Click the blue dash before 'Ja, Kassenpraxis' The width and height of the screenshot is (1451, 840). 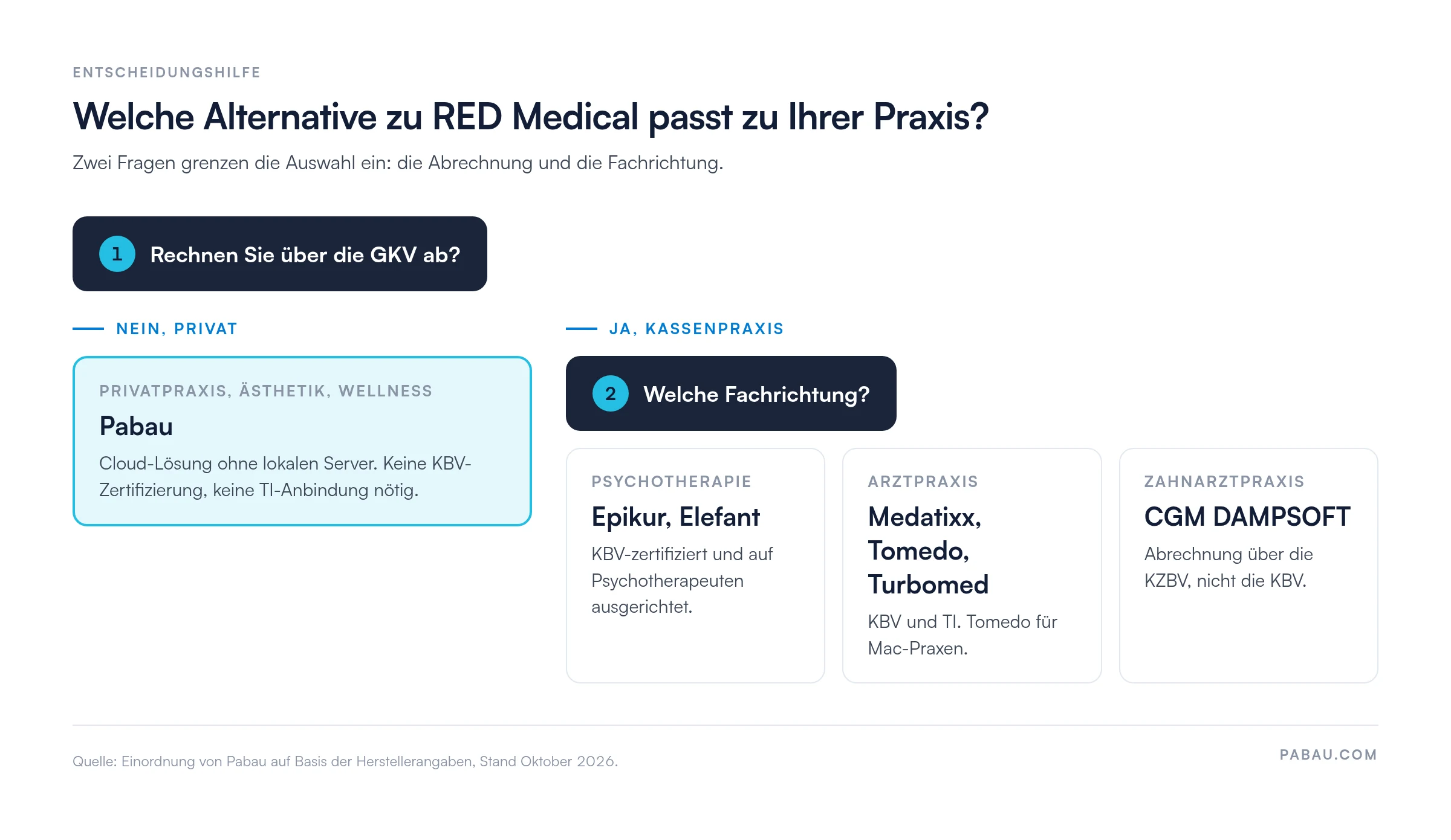582,329
